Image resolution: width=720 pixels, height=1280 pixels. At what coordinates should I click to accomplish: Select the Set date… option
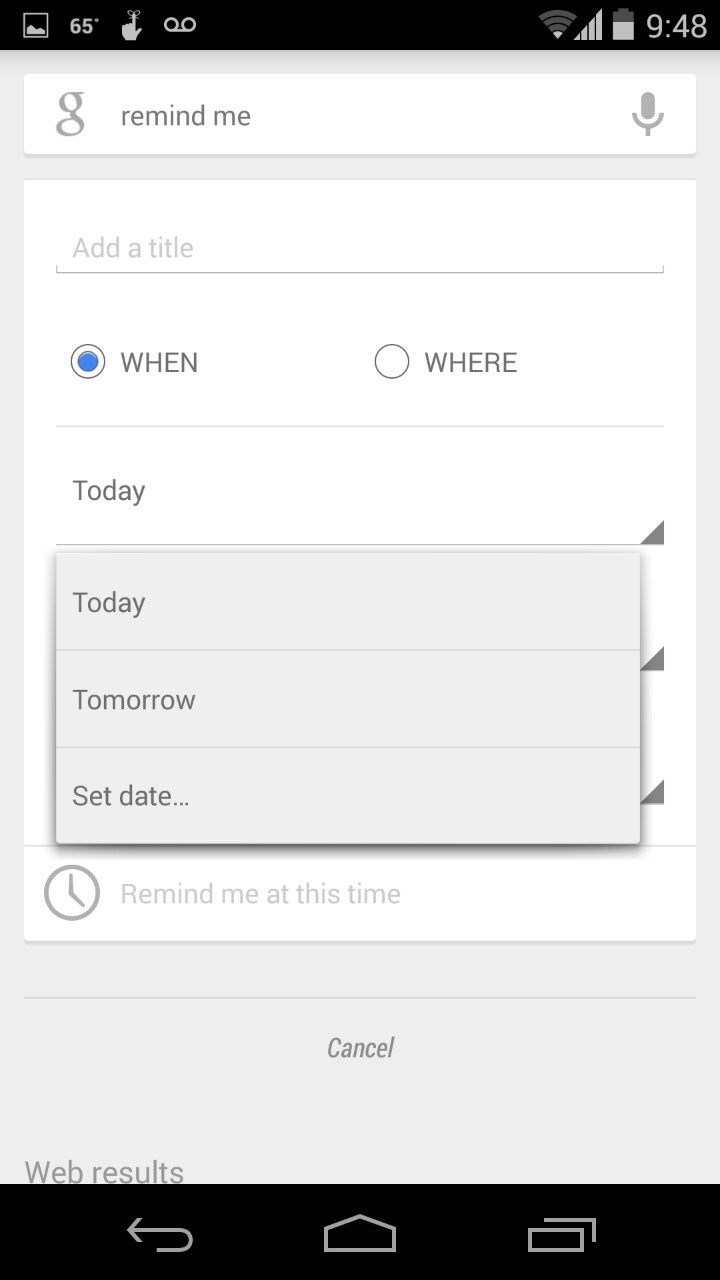tap(348, 796)
